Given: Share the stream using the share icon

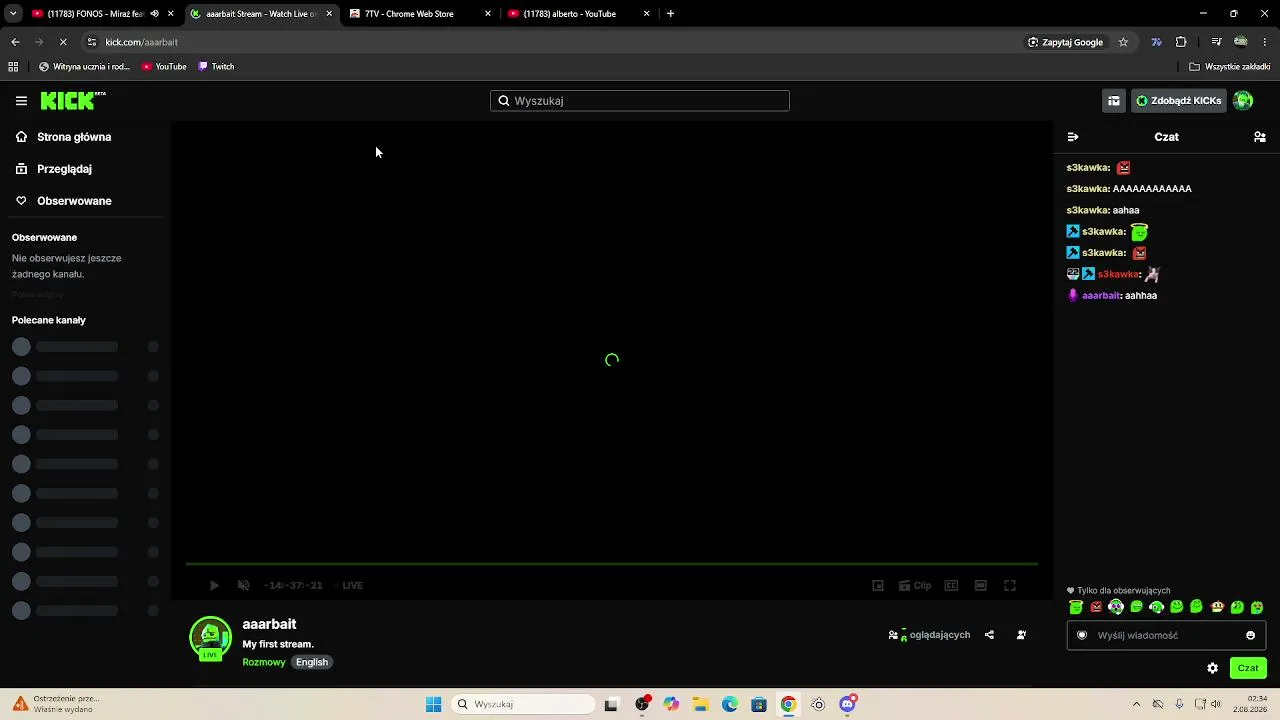Looking at the screenshot, I should (989, 635).
